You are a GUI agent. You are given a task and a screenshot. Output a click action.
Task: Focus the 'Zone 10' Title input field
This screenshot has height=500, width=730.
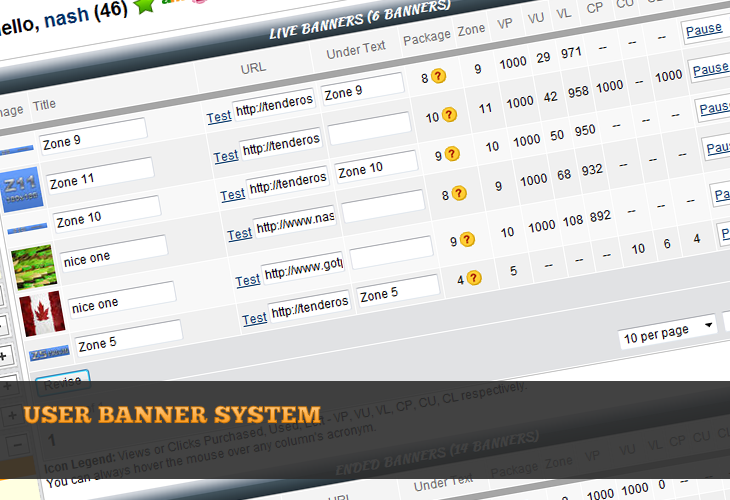click(x=107, y=214)
